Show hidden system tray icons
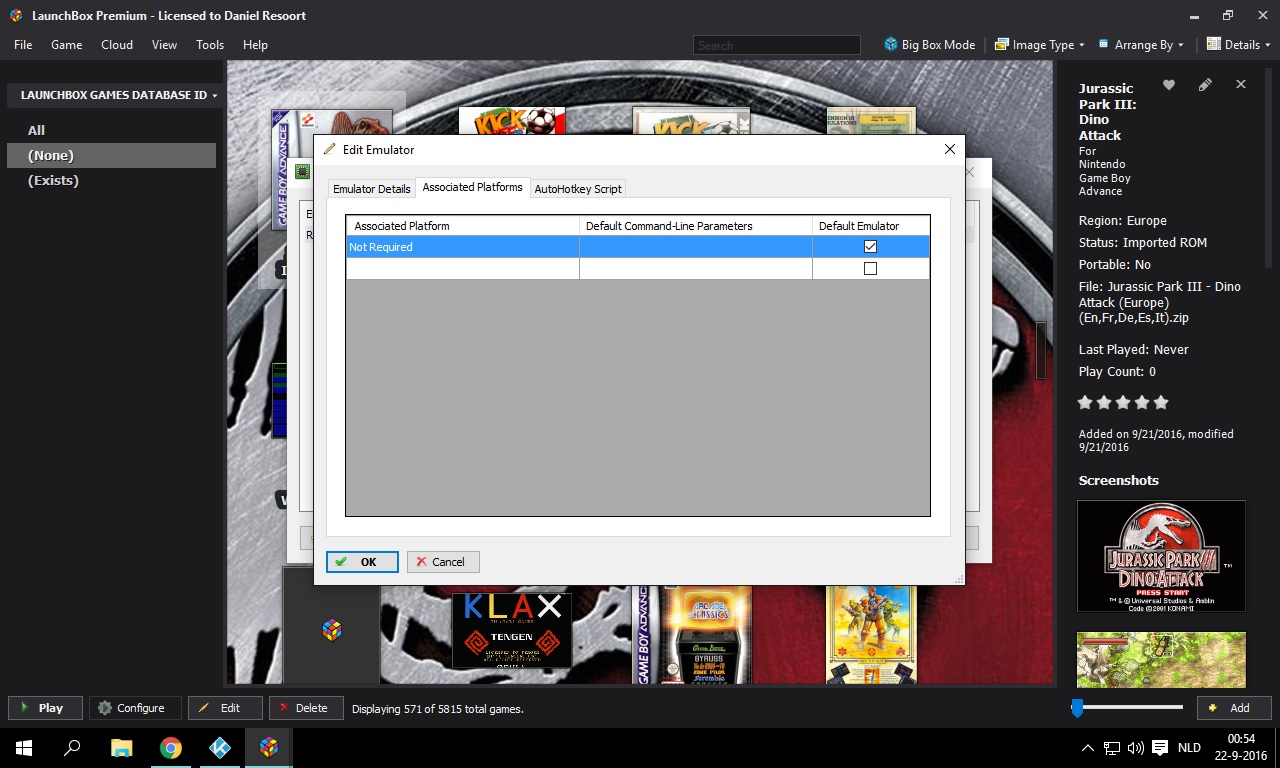1280x768 pixels. pos(1088,748)
